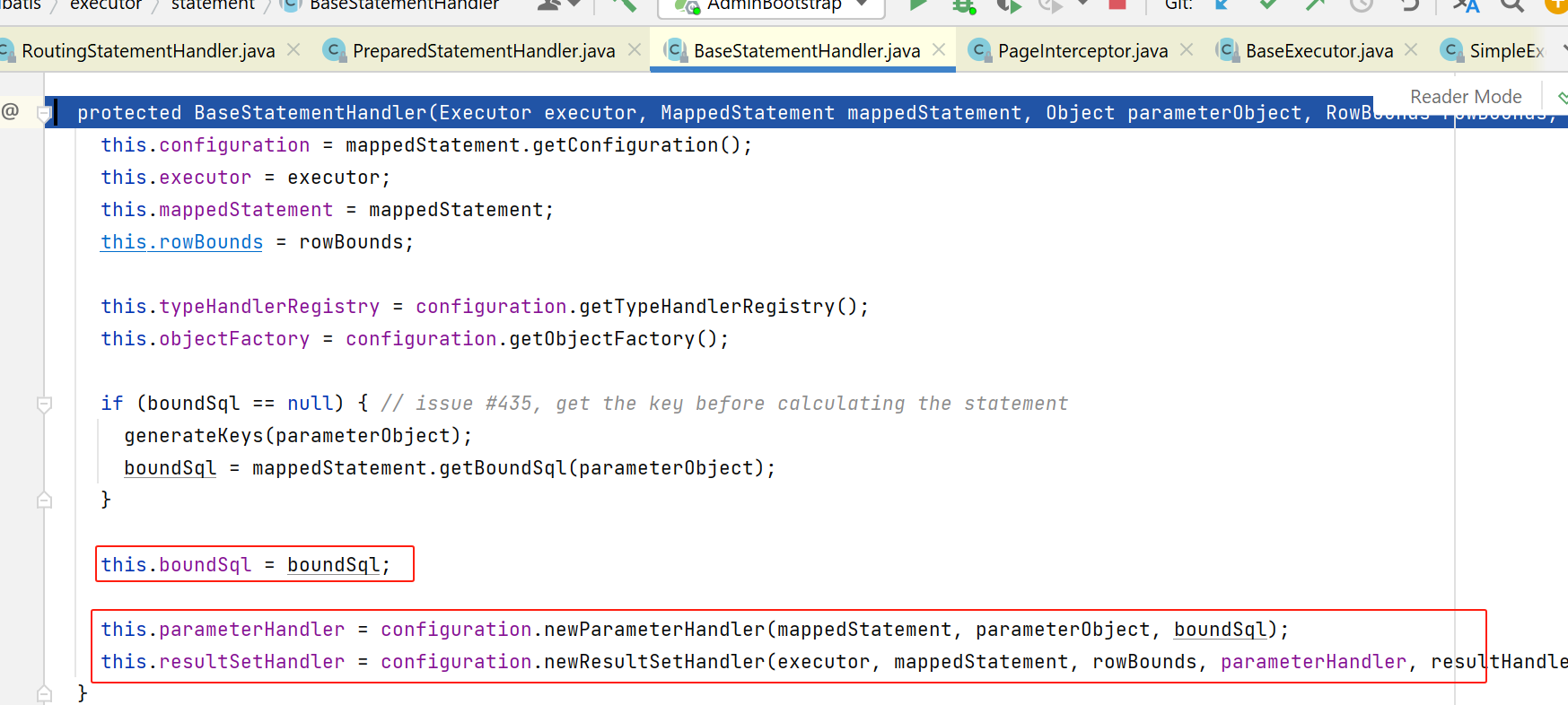Click the constructor signature line
Image resolution: width=1568 pixels, height=705 pixels.
point(806,113)
